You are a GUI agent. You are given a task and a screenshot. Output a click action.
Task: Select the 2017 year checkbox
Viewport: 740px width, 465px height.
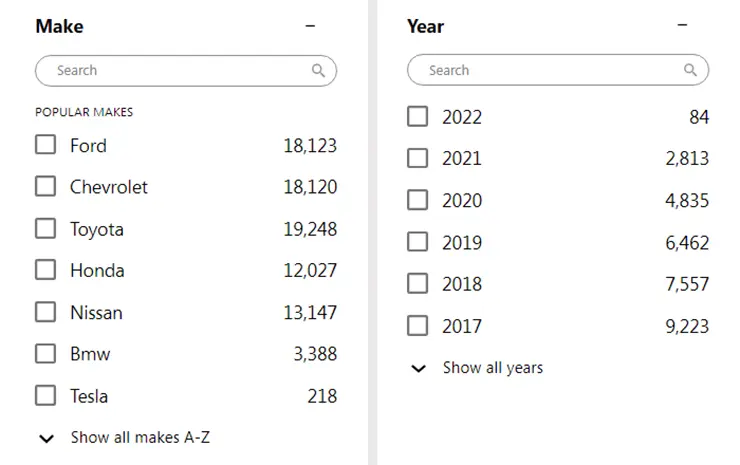(418, 326)
